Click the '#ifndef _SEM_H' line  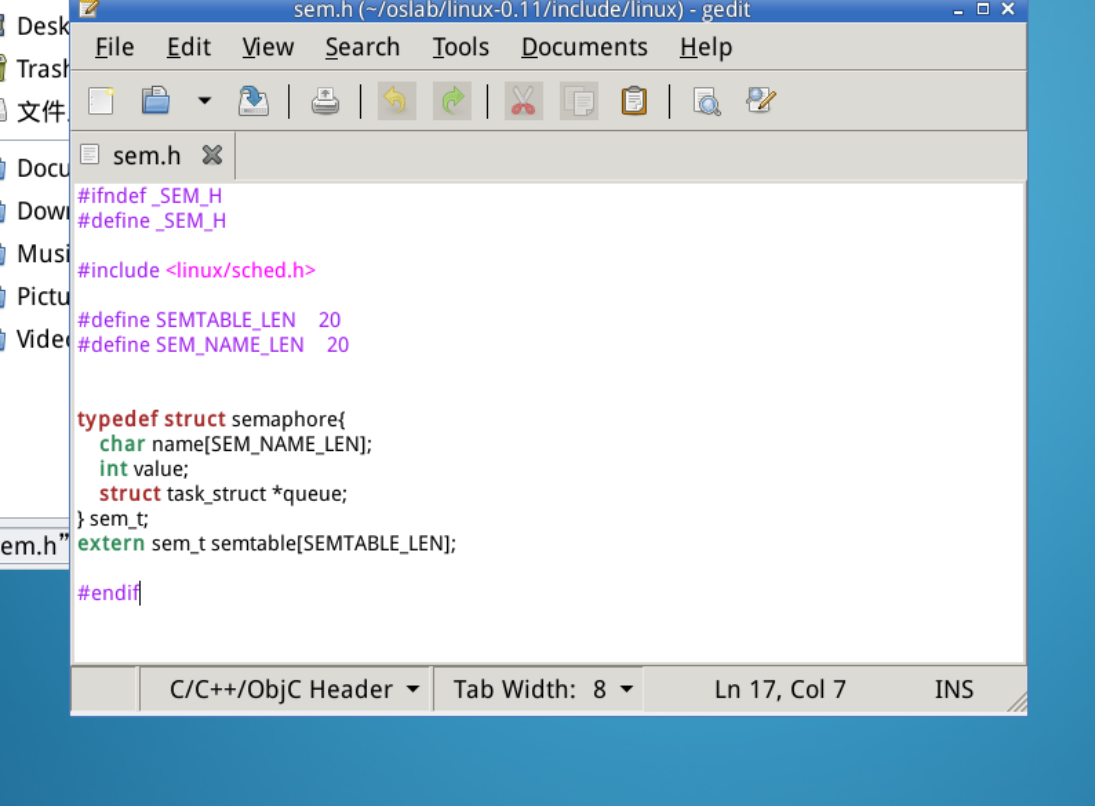point(149,196)
